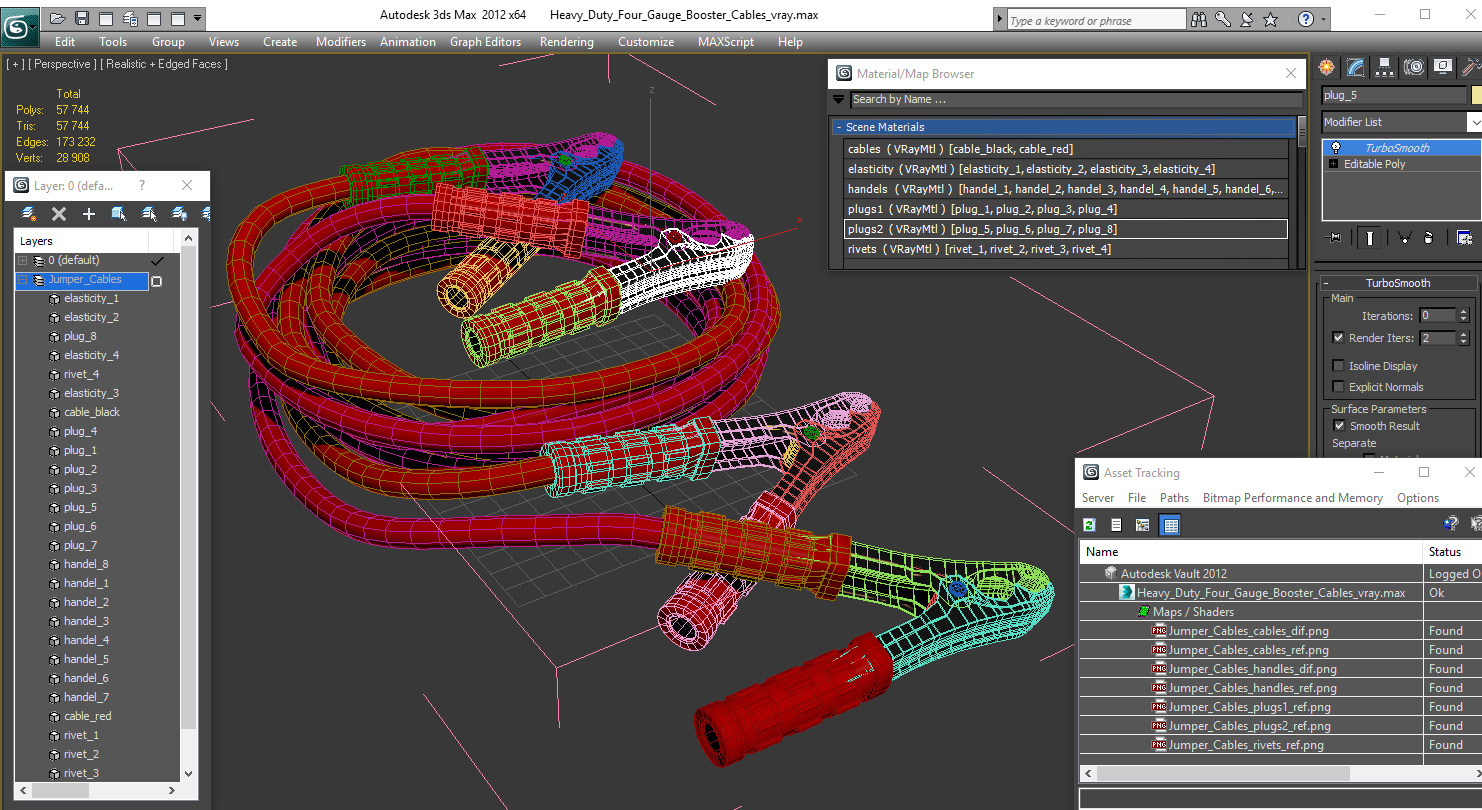Screen dimensions: 1482x810
Task: Collapse the Jumper_Cables layer tree node
Action: 22,280
